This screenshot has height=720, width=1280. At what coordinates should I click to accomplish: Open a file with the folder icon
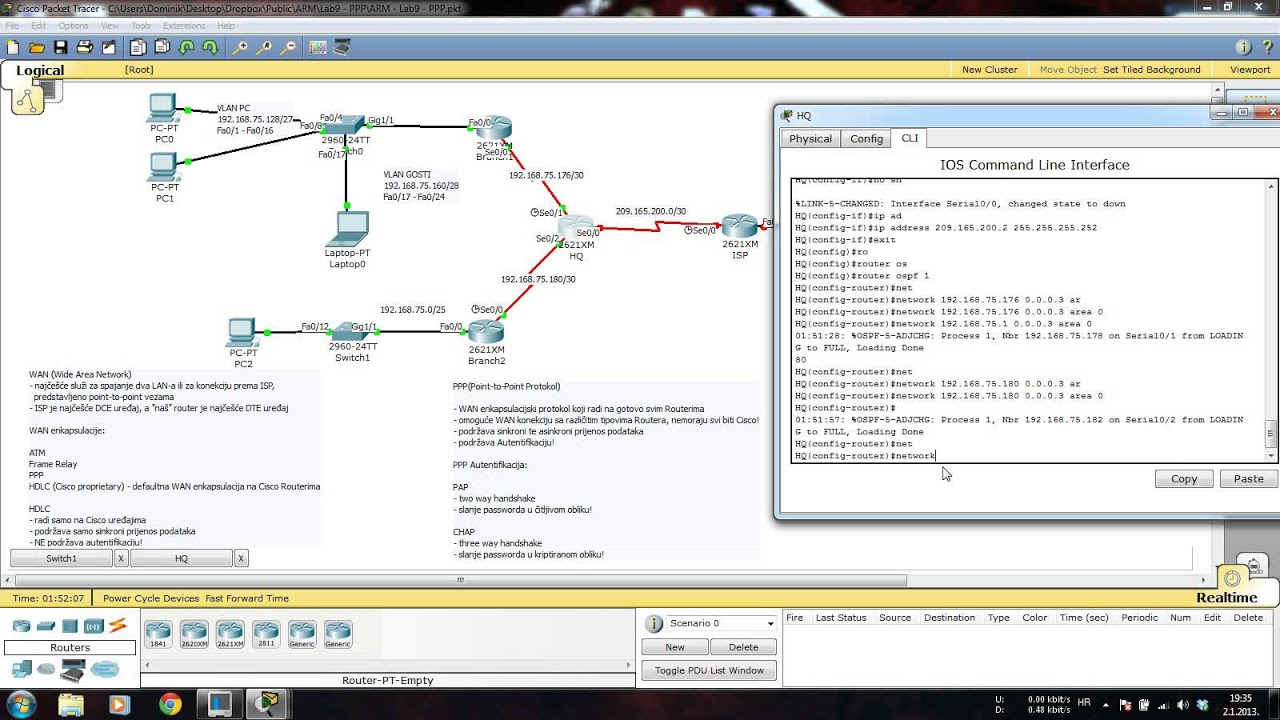point(37,47)
